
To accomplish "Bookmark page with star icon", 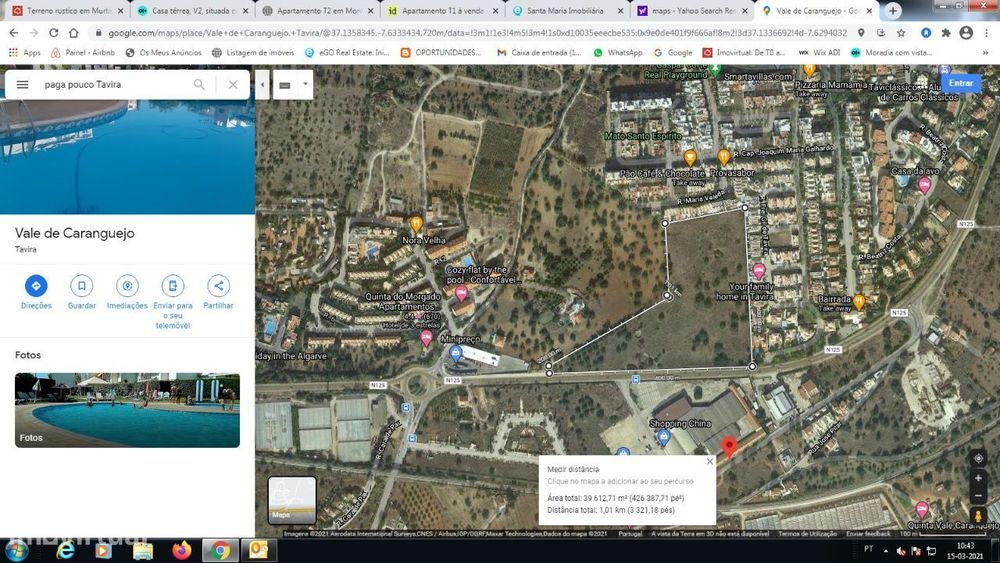I will (901, 33).
